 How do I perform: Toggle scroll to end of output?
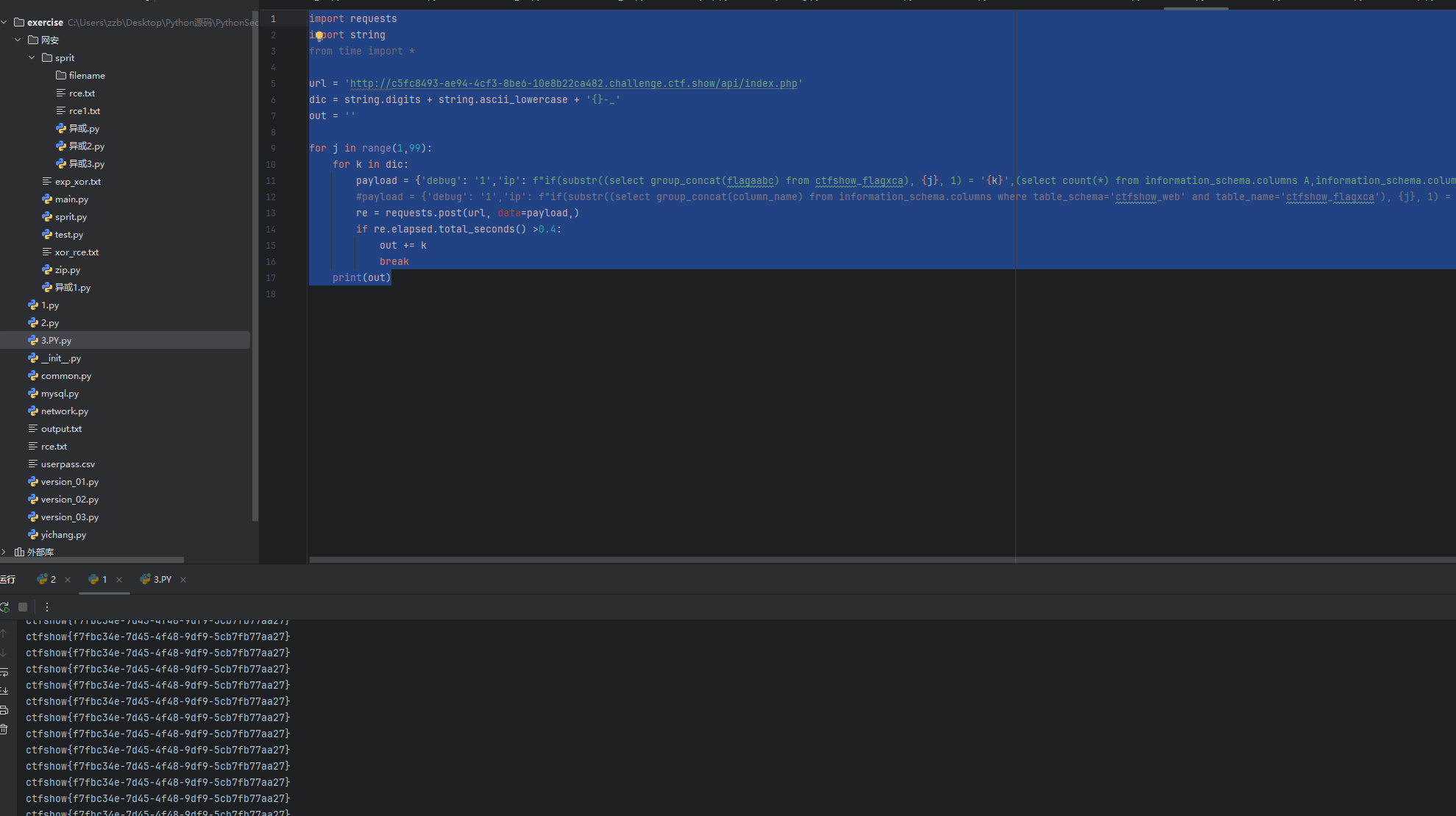click(4, 691)
